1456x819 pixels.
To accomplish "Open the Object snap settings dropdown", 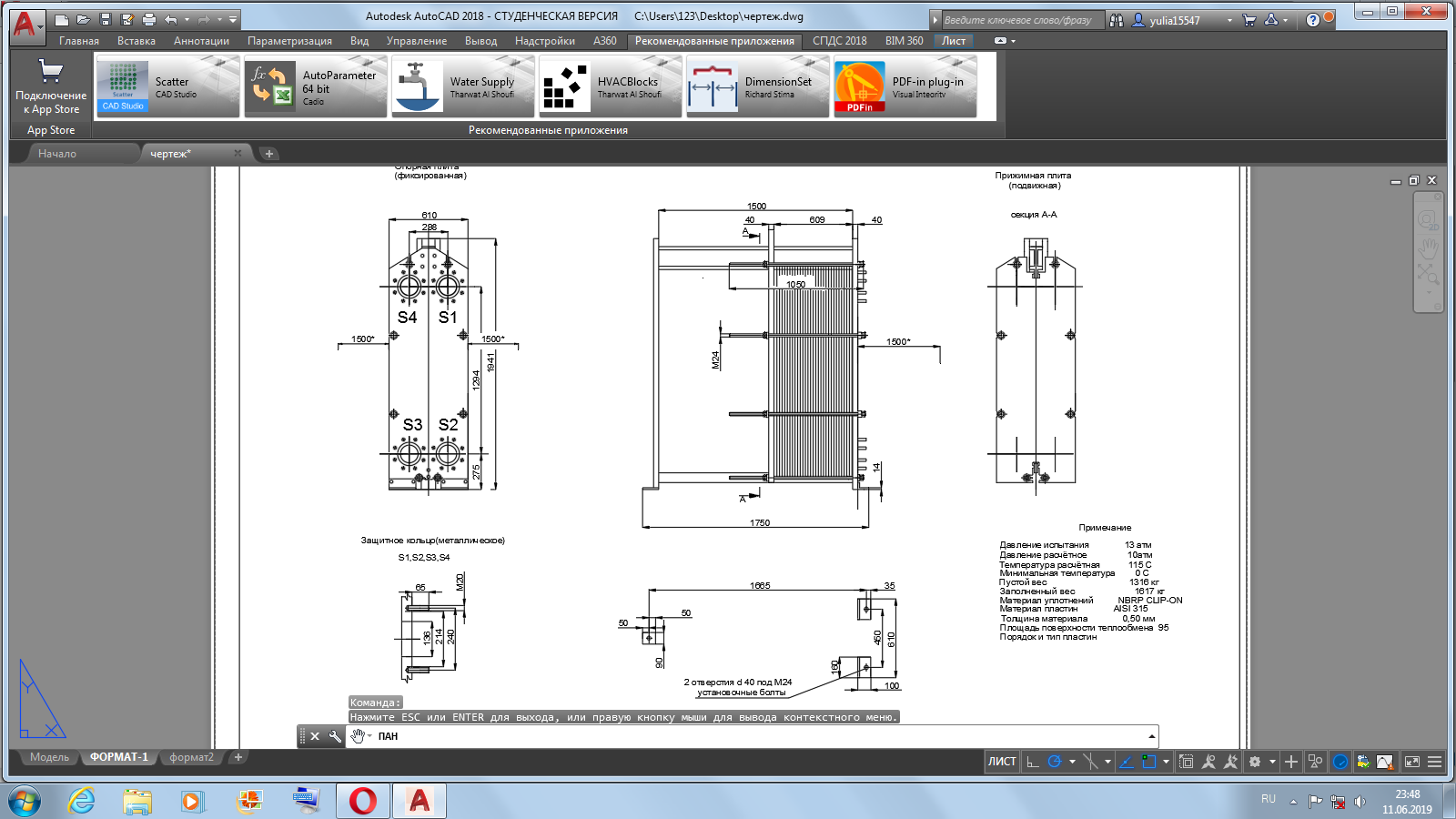I will click(x=1166, y=762).
